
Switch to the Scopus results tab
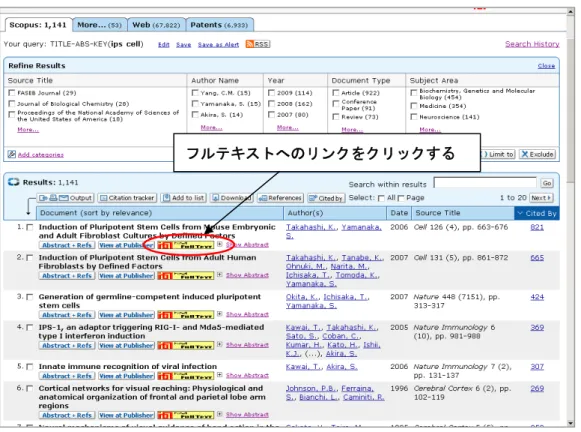[x=38, y=25]
